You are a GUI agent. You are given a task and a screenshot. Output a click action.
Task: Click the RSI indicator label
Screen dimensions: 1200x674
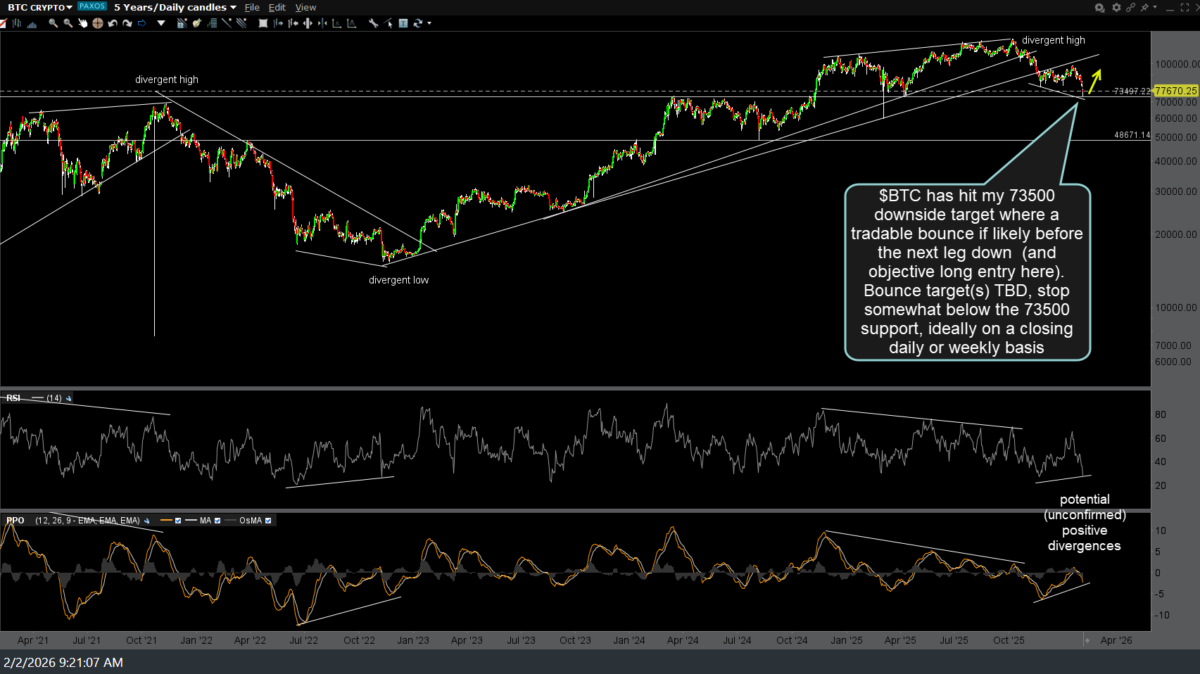point(14,398)
